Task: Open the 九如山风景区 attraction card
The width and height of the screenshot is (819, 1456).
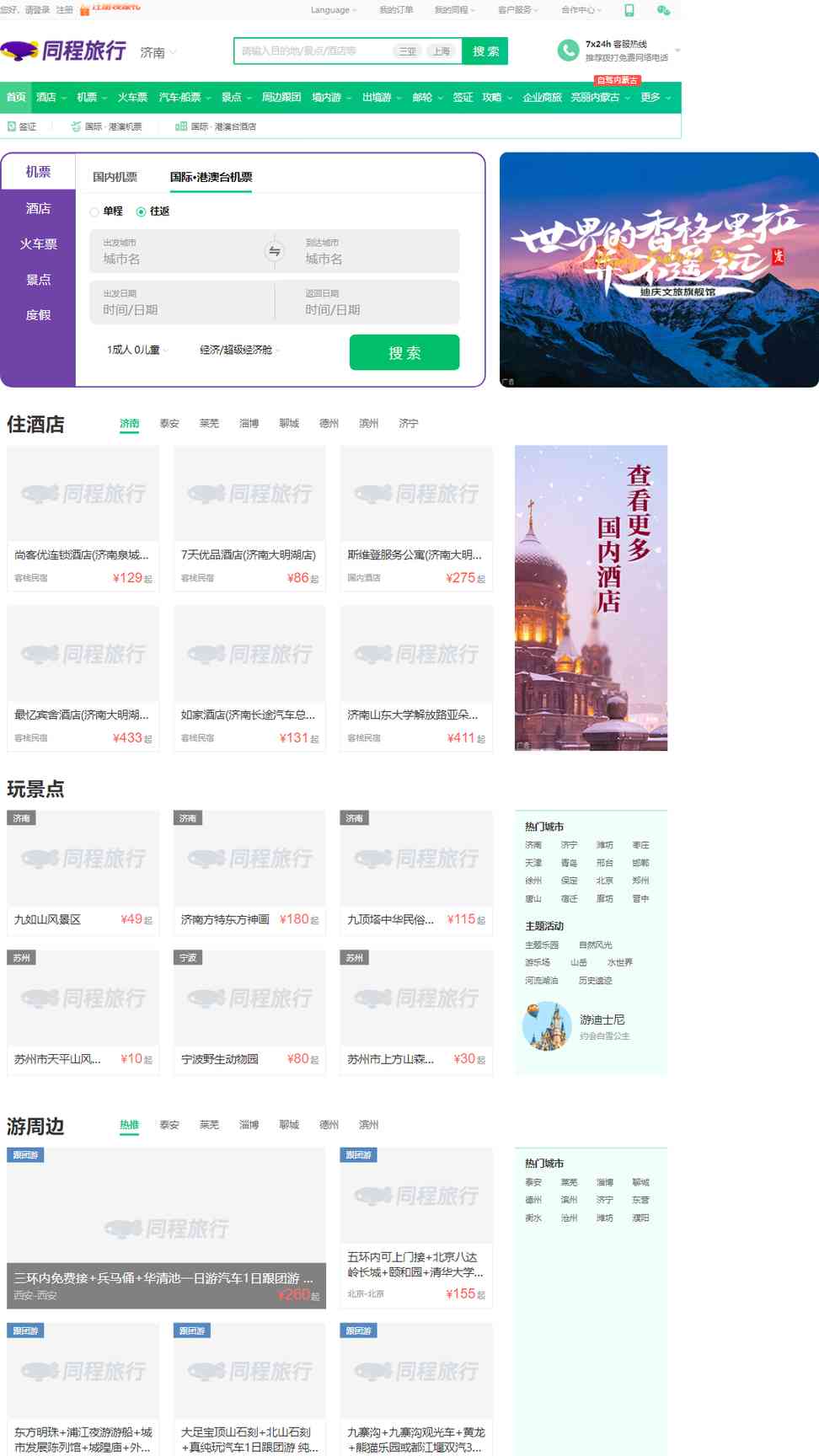Action: [83, 873]
